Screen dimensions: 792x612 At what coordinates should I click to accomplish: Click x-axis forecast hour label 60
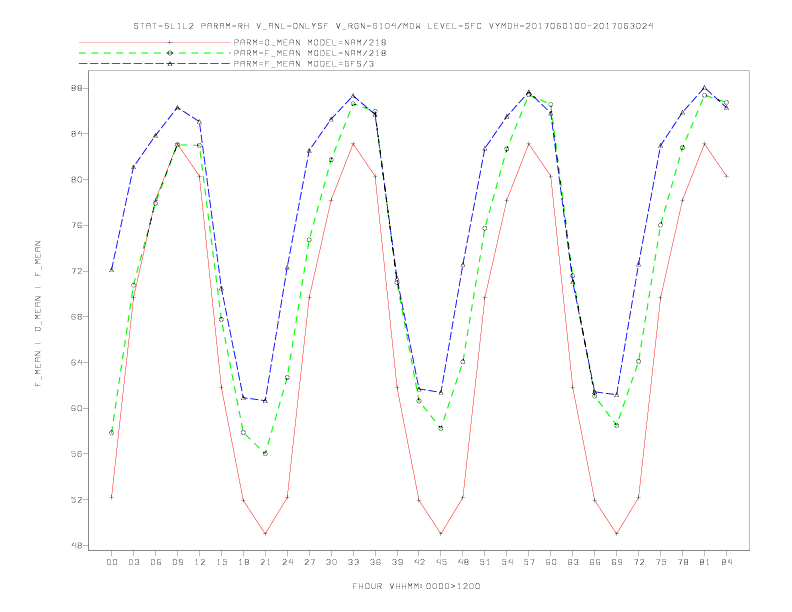point(551,562)
